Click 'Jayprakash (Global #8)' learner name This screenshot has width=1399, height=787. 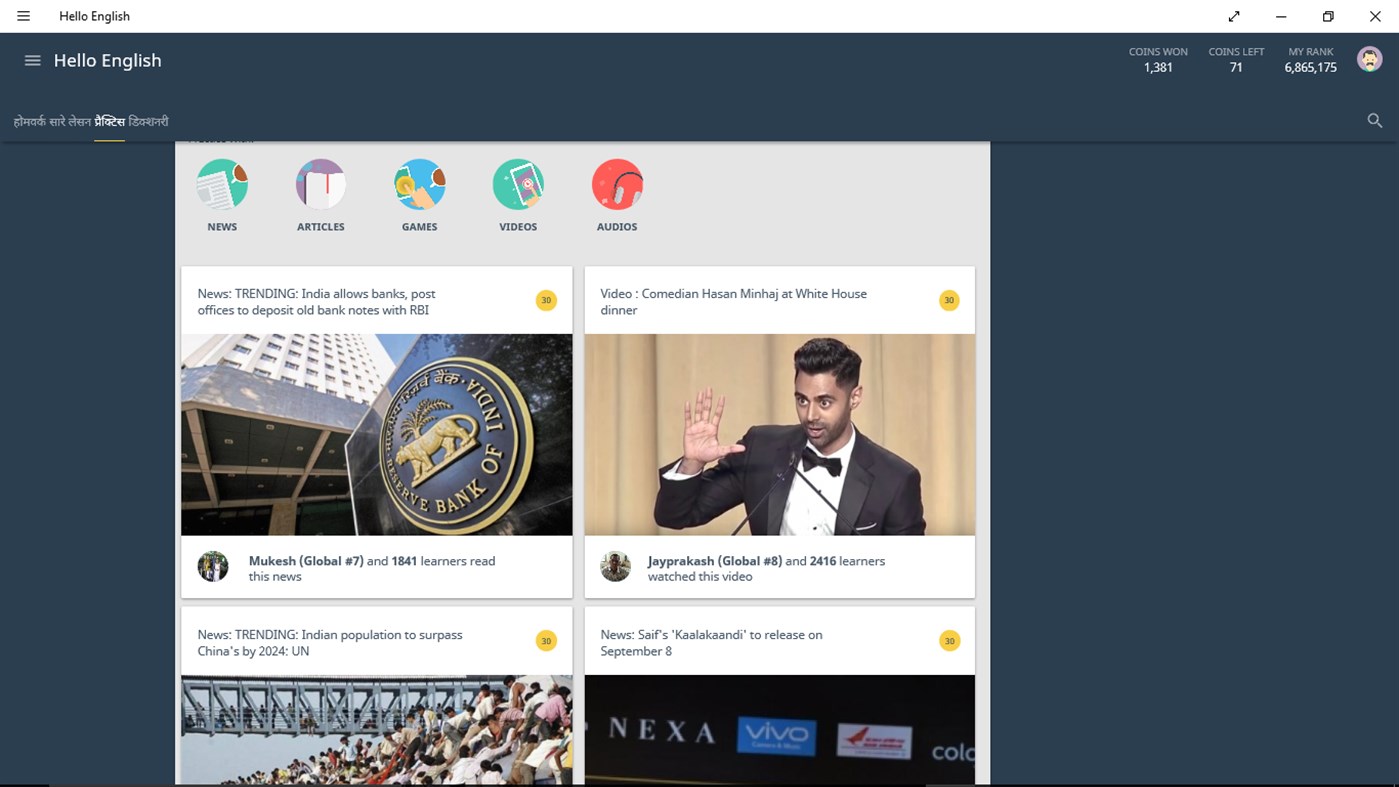click(714, 561)
